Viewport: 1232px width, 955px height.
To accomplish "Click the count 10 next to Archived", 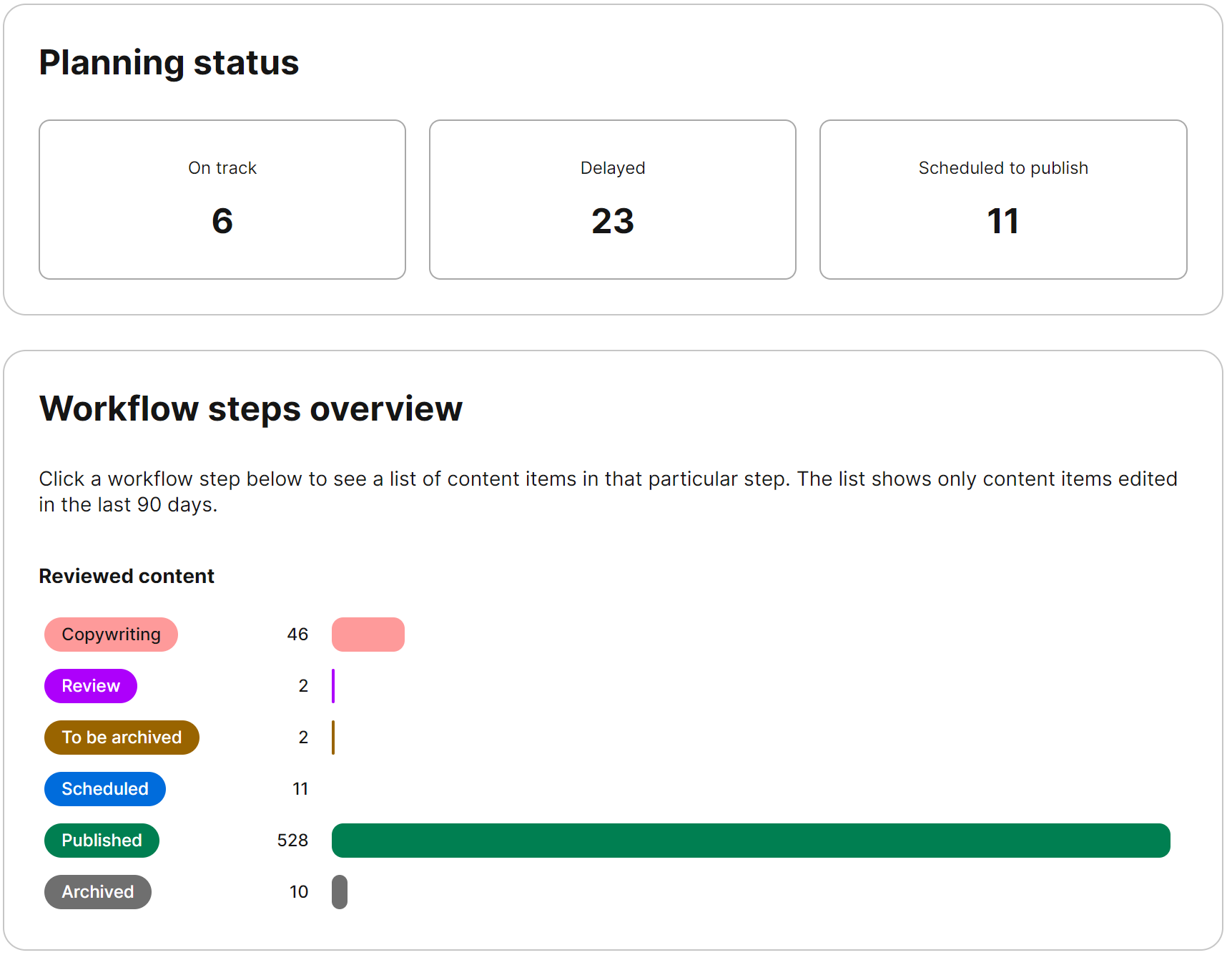I will [297, 891].
